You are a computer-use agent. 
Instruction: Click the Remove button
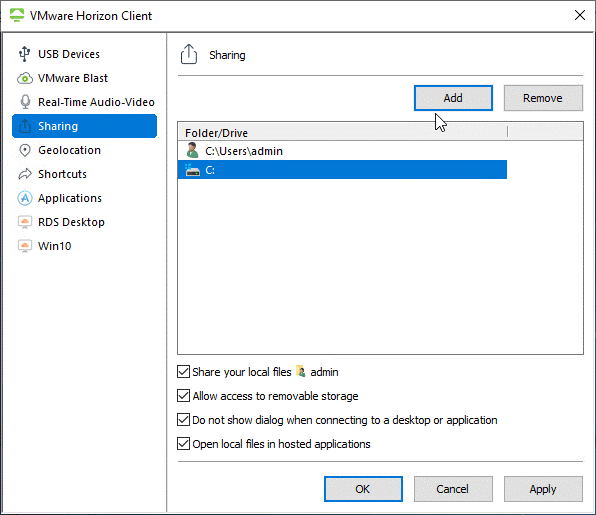click(x=543, y=98)
